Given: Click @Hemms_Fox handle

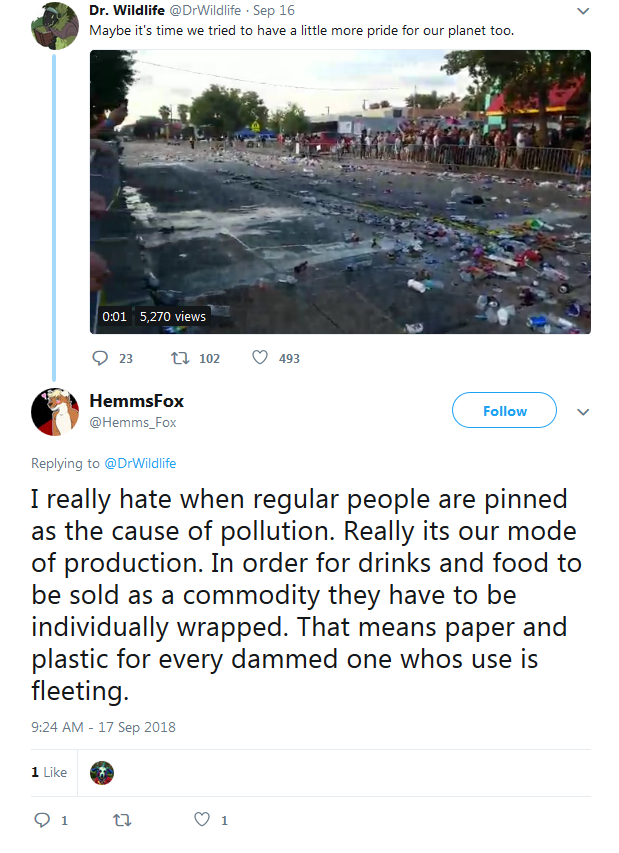Looking at the screenshot, I should pyautogui.click(x=133, y=423).
